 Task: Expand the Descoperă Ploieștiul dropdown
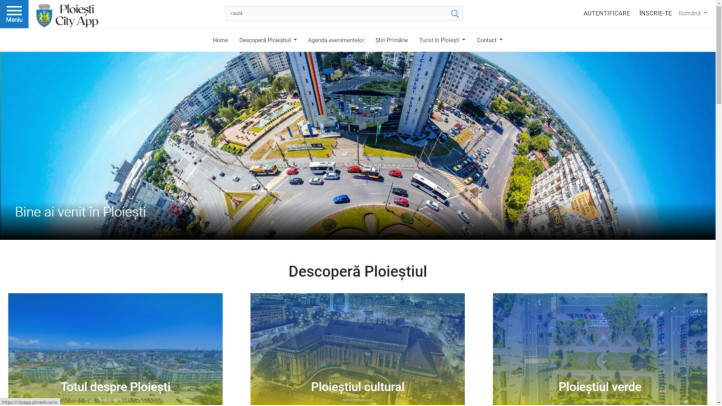click(267, 40)
